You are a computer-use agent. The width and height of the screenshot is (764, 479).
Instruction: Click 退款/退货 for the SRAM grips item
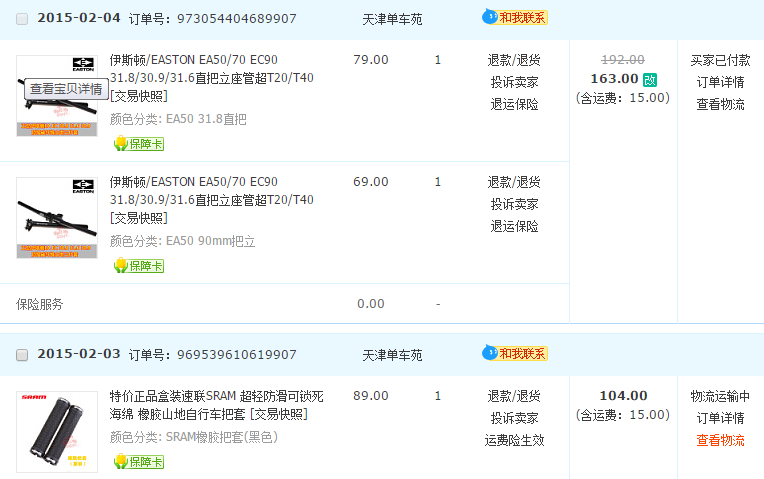pos(514,396)
